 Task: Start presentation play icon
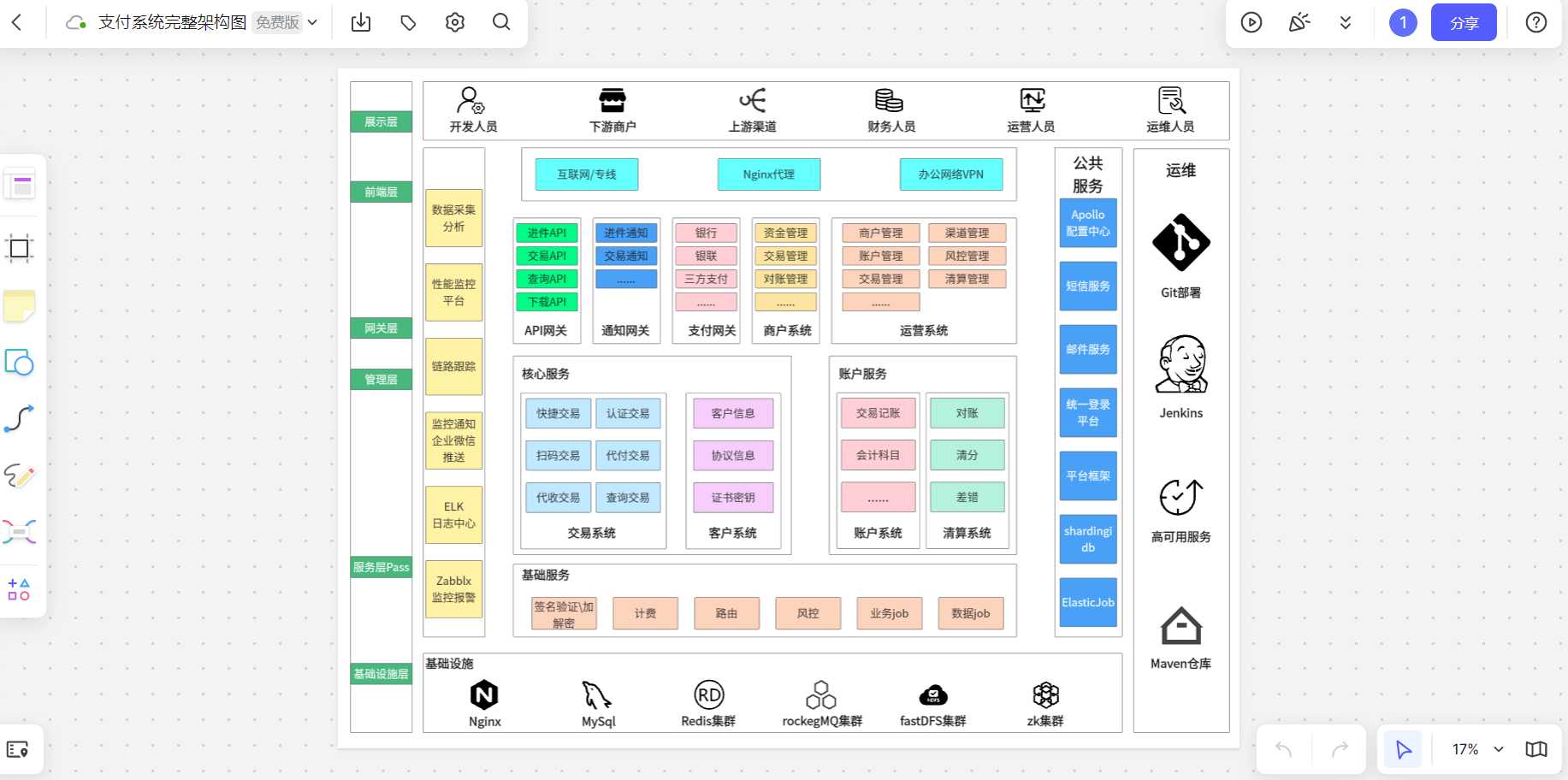[x=1251, y=23]
